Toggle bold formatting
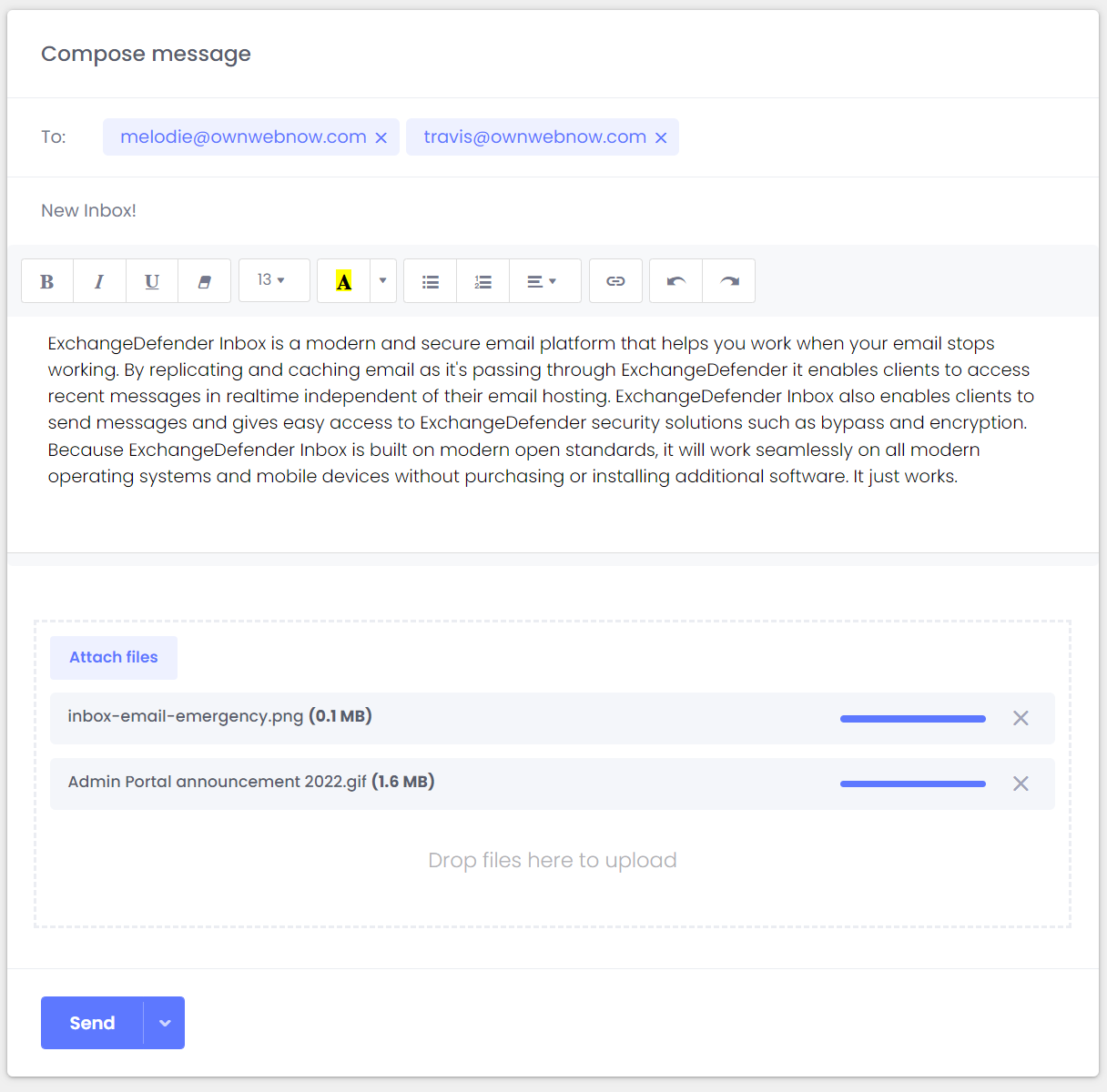The width and height of the screenshot is (1107, 1092). click(47, 281)
